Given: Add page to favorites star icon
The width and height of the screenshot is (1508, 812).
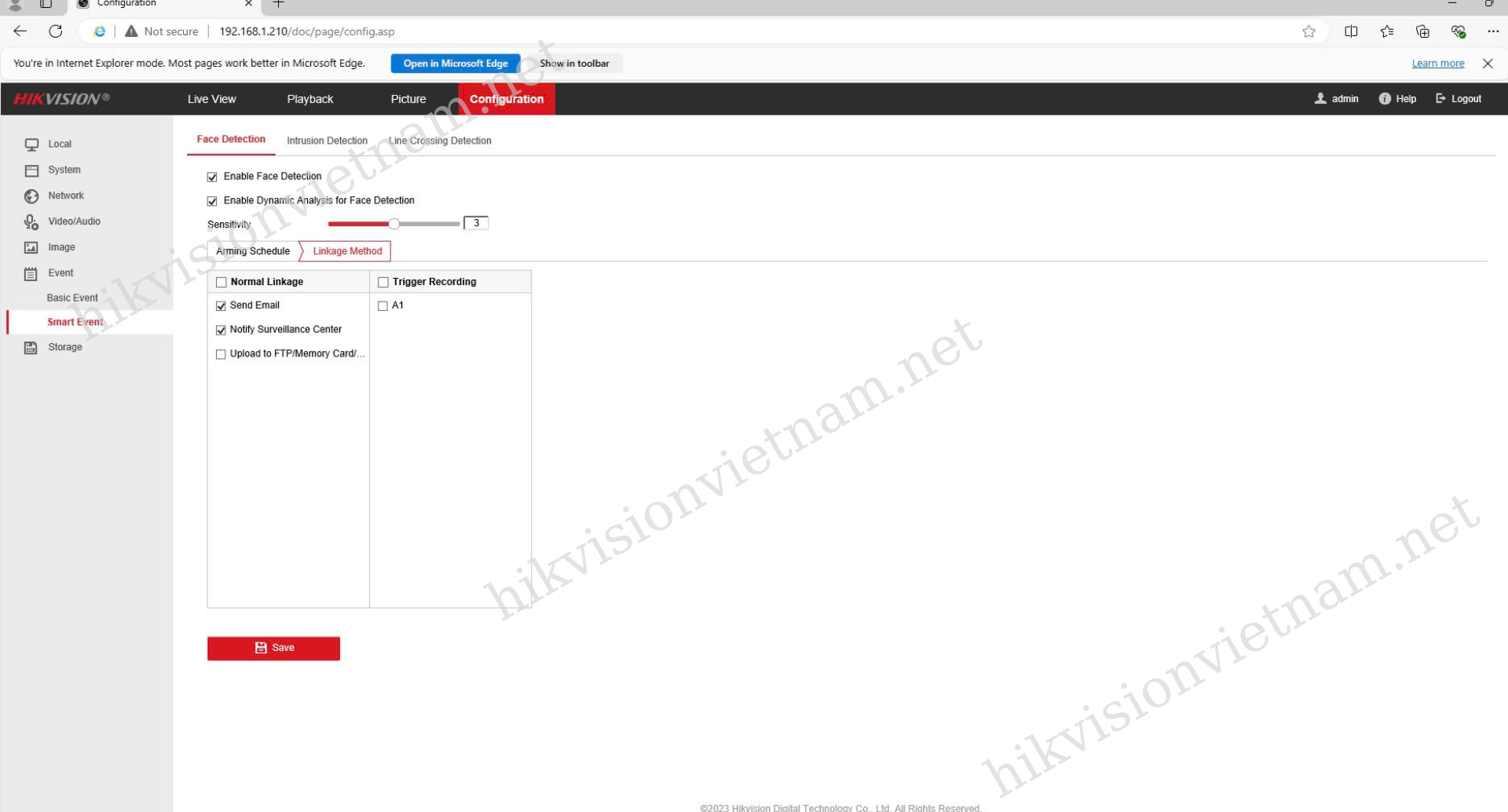Looking at the screenshot, I should 1309,31.
